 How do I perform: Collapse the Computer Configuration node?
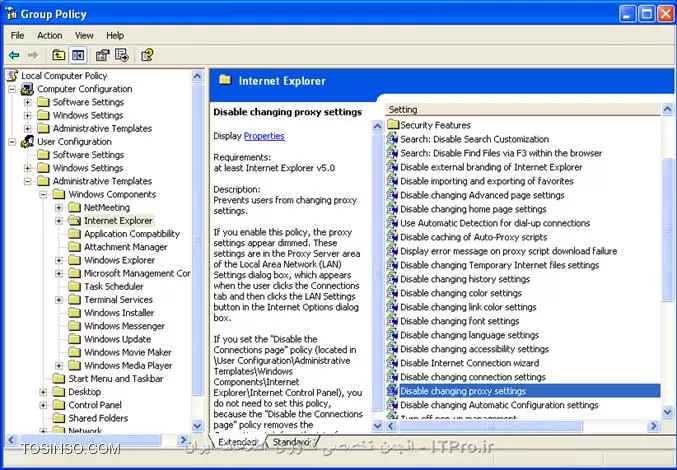pos(12,89)
